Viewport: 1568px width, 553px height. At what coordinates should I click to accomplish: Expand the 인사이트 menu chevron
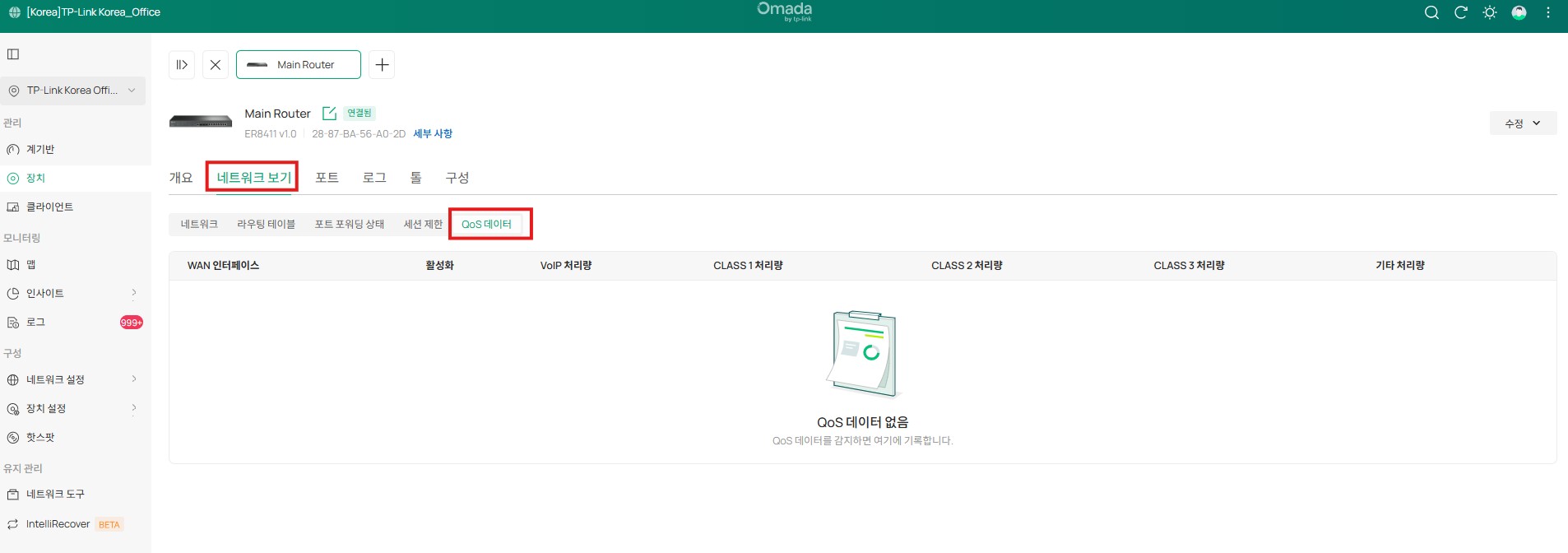[134, 293]
